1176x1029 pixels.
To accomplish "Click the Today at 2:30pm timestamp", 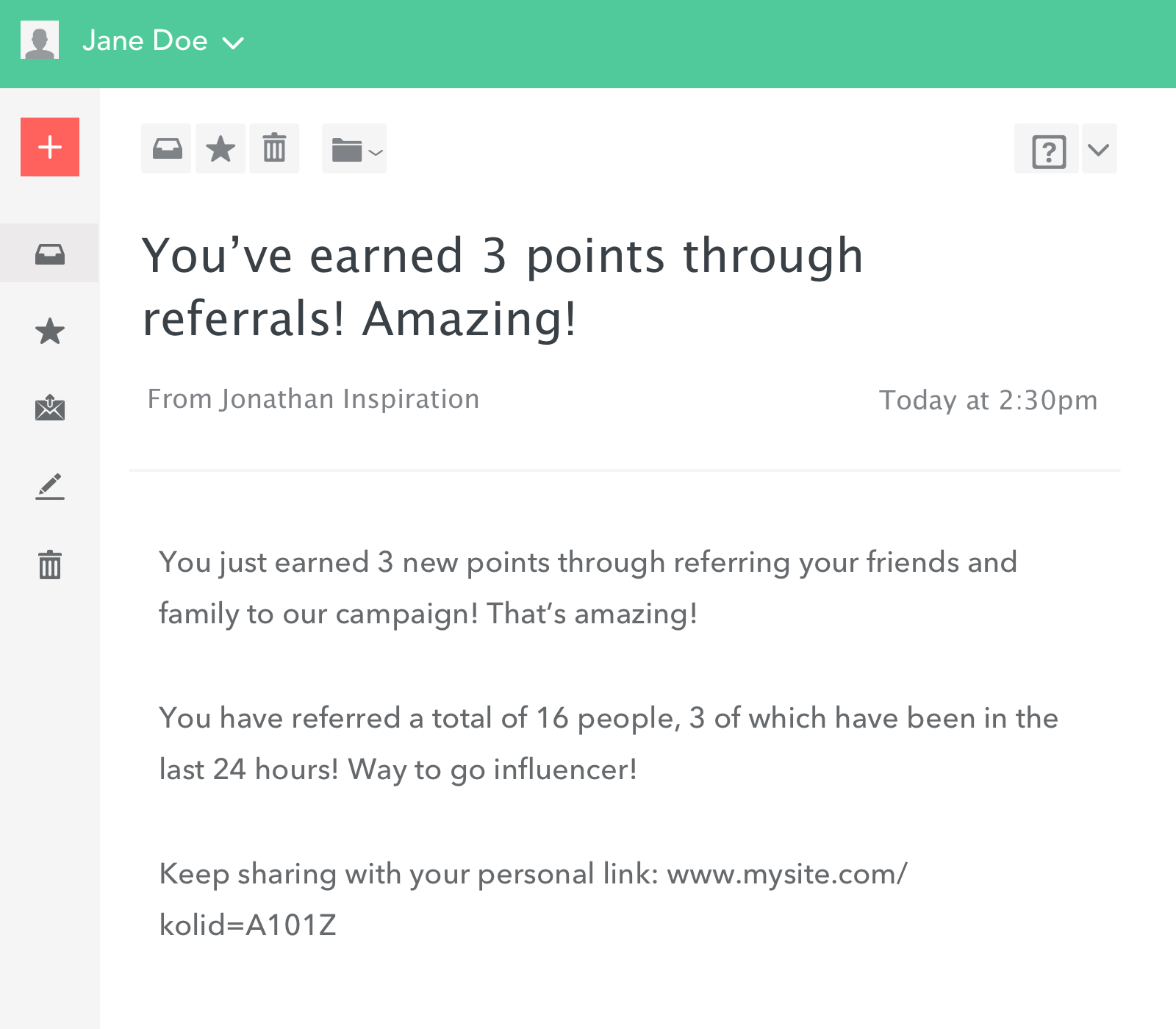I will click(988, 401).
